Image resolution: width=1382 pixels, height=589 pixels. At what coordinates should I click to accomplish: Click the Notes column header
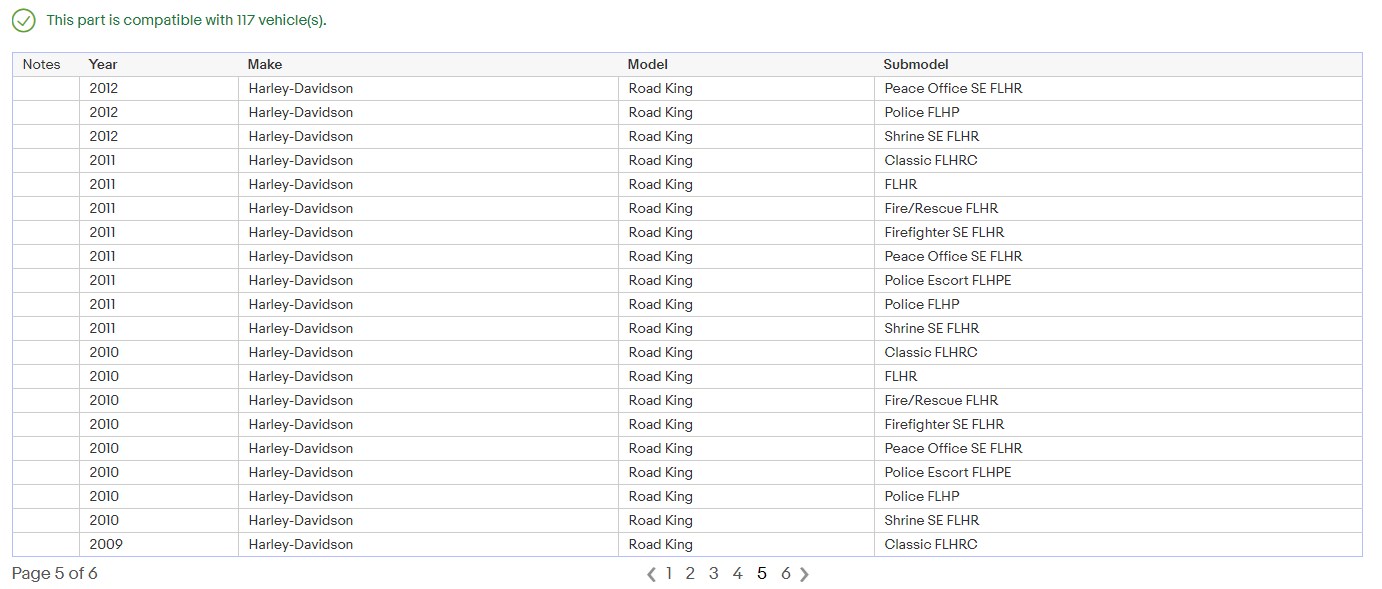pyautogui.click(x=42, y=64)
